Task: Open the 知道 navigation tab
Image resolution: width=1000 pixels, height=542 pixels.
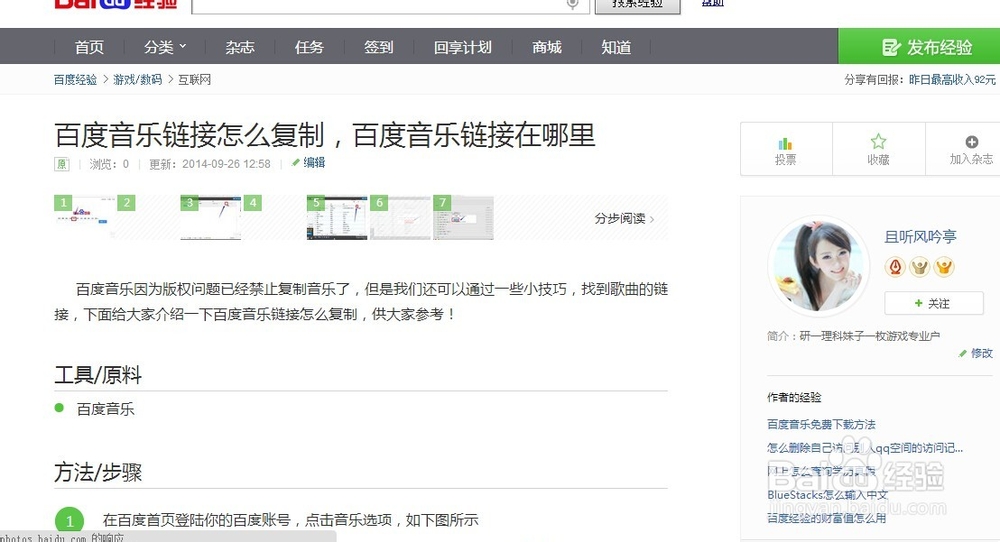Action: 616,47
